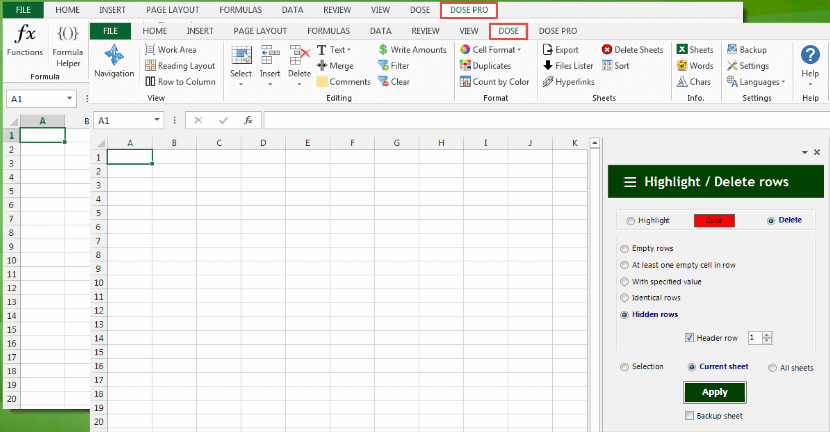This screenshot has width=830, height=432.
Task: Click the Filter tool
Action: (x=393, y=66)
